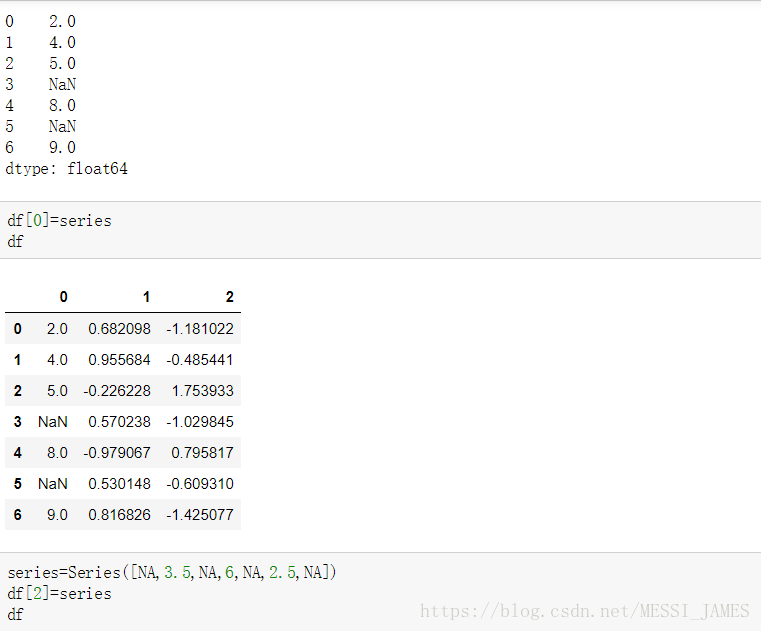
Task: Click the code line 'df[2]=series'
Action: 59,594
